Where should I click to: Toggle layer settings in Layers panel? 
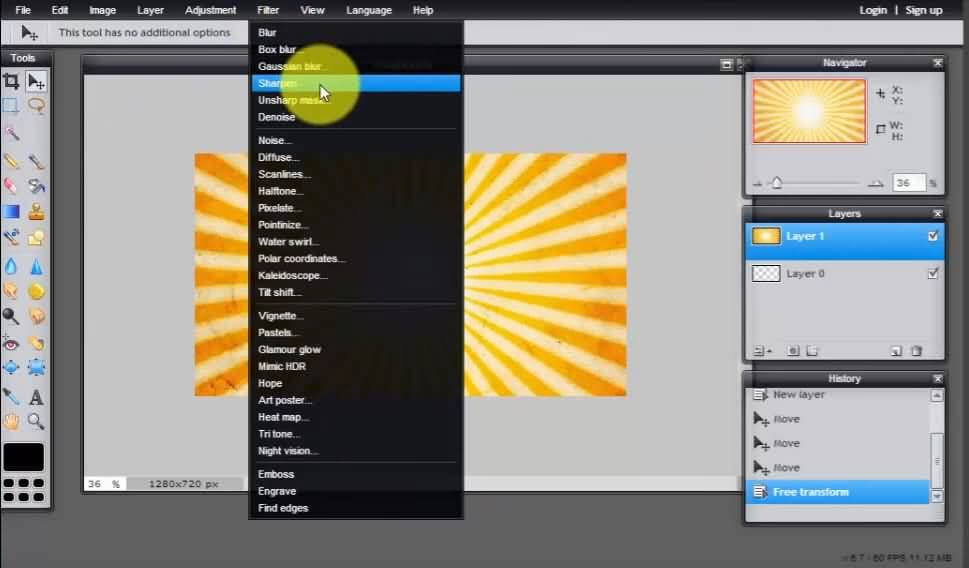[x=761, y=351]
